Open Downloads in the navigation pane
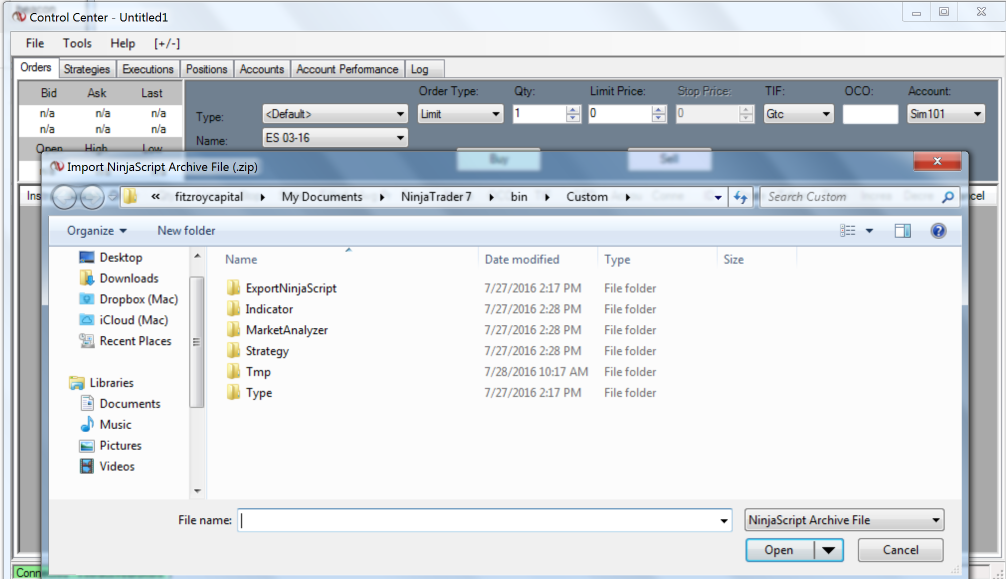 coord(119,278)
